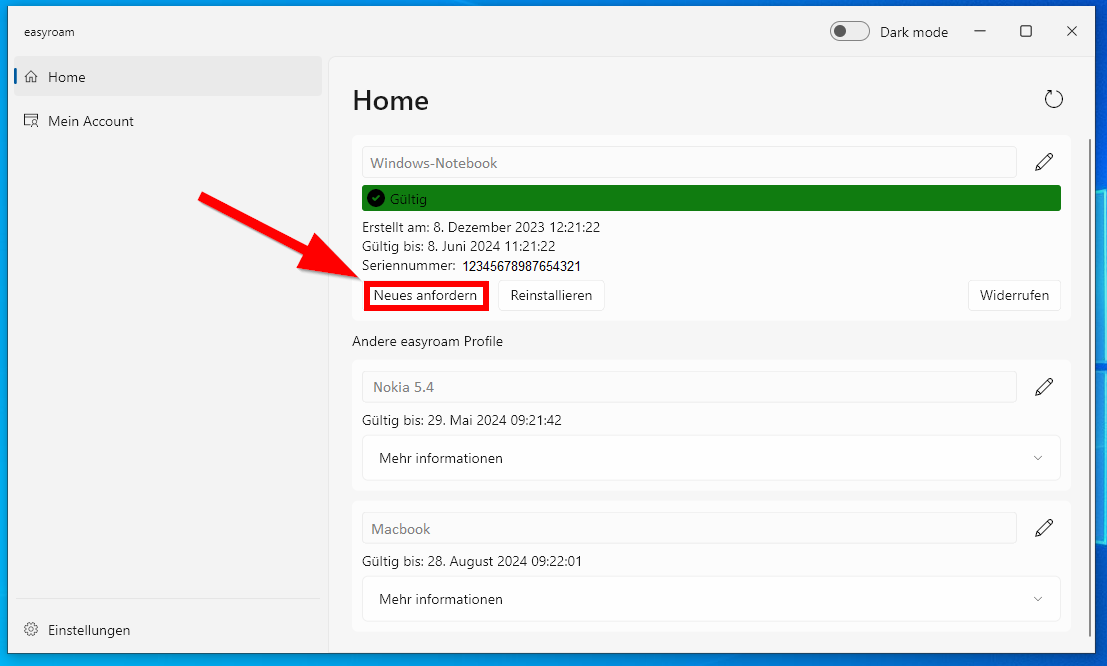This screenshot has height=666, width=1107.
Task: Click the text 'Erstellt am: 8. Dezember 2023 12:21:22'
Action: [481, 227]
